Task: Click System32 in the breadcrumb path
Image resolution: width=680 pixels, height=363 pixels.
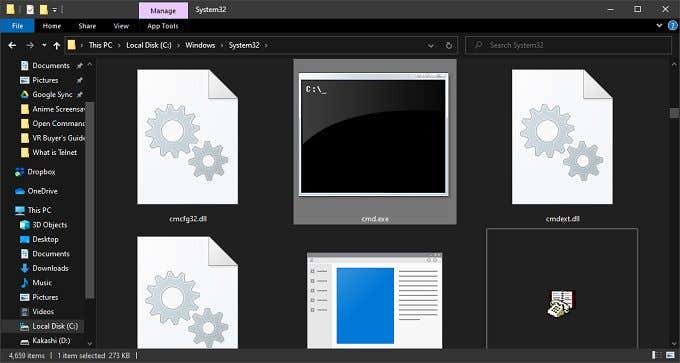Action: [x=244, y=45]
